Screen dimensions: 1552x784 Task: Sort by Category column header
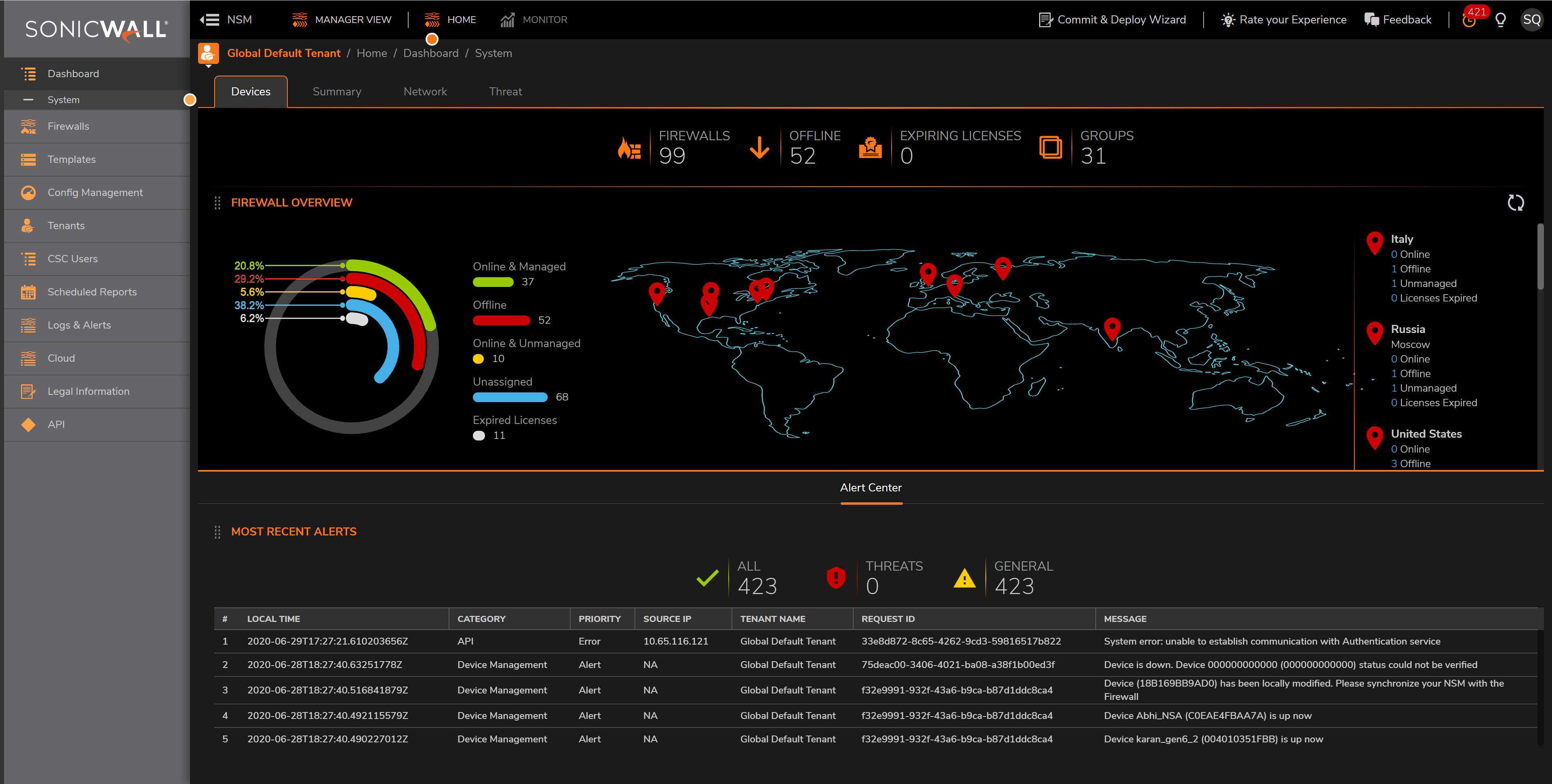pyautogui.click(x=481, y=619)
